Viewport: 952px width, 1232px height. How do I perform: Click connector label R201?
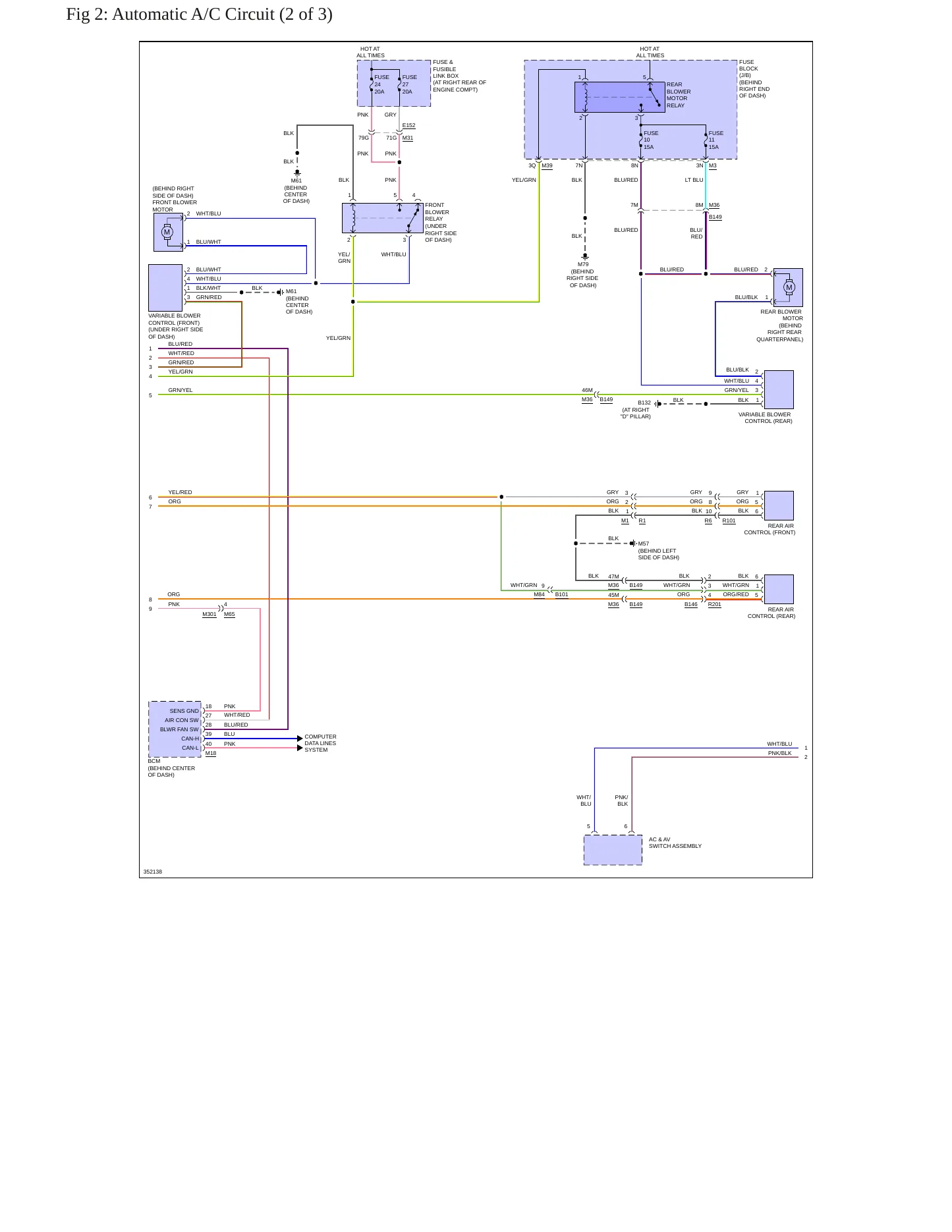(x=715, y=604)
